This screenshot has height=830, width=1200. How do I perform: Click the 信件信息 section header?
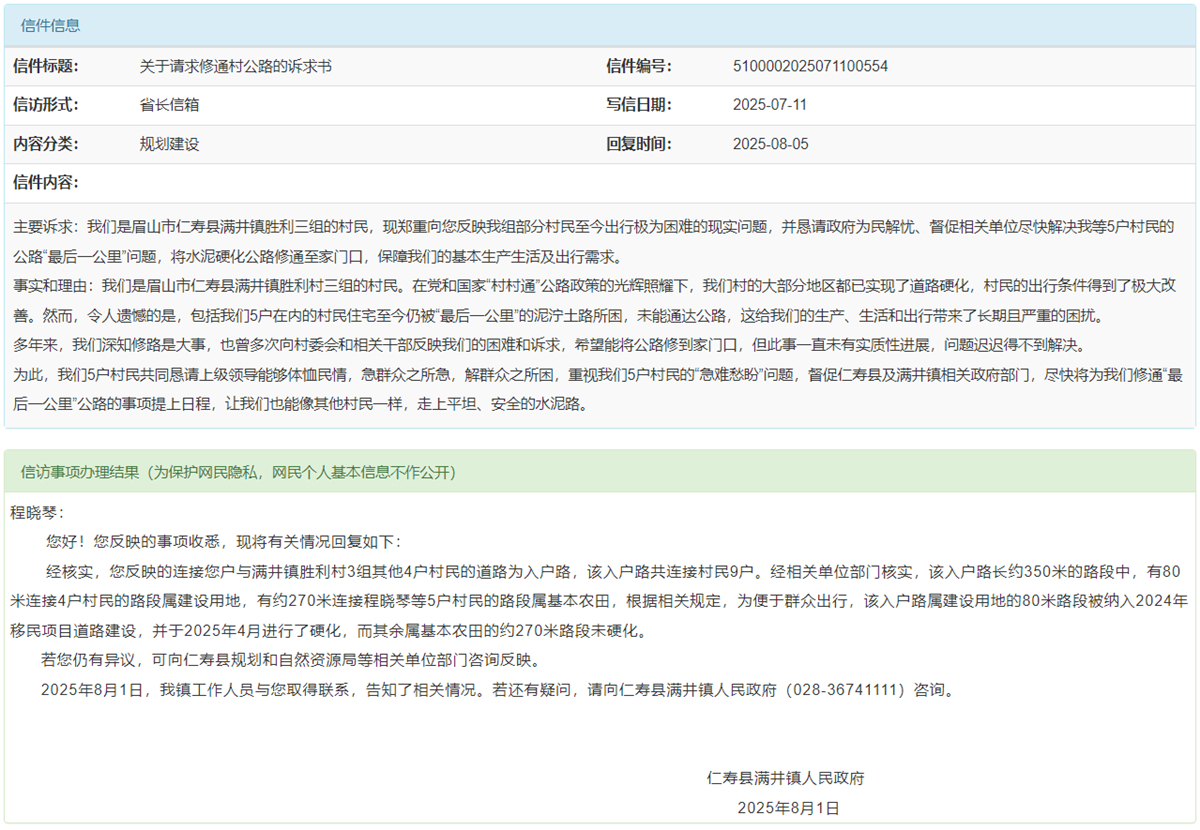pyautogui.click(x=51, y=26)
